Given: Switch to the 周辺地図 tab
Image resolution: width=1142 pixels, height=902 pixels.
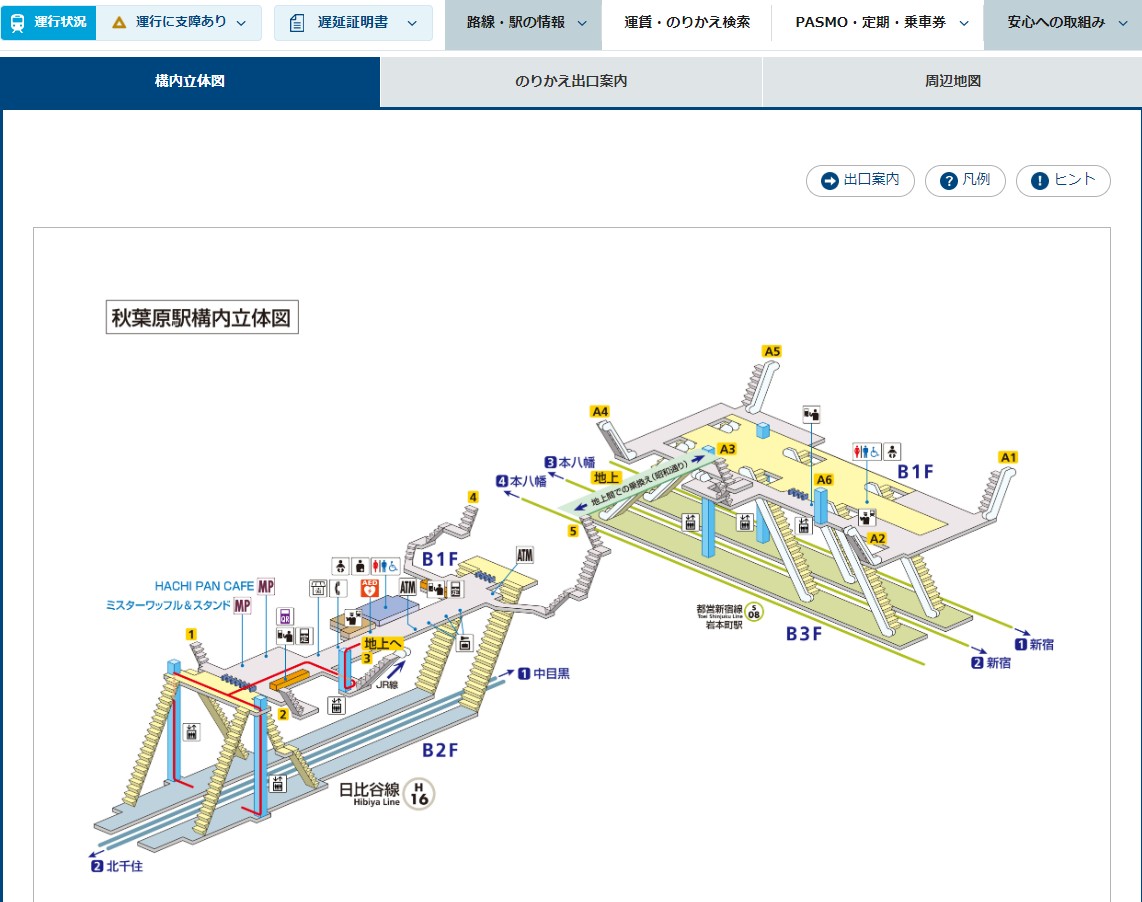Looking at the screenshot, I should (x=952, y=81).
